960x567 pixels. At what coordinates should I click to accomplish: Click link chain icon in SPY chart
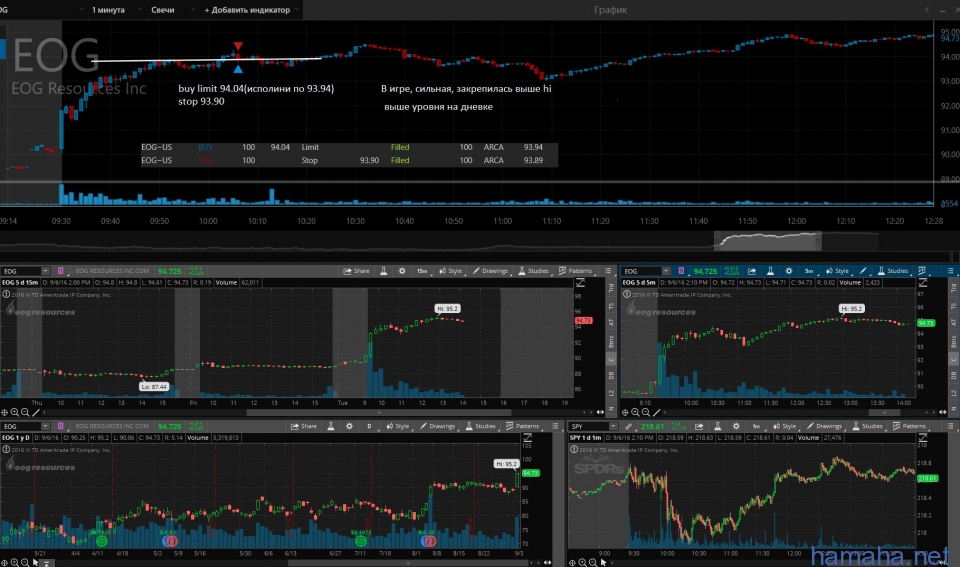(x=628, y=426)
